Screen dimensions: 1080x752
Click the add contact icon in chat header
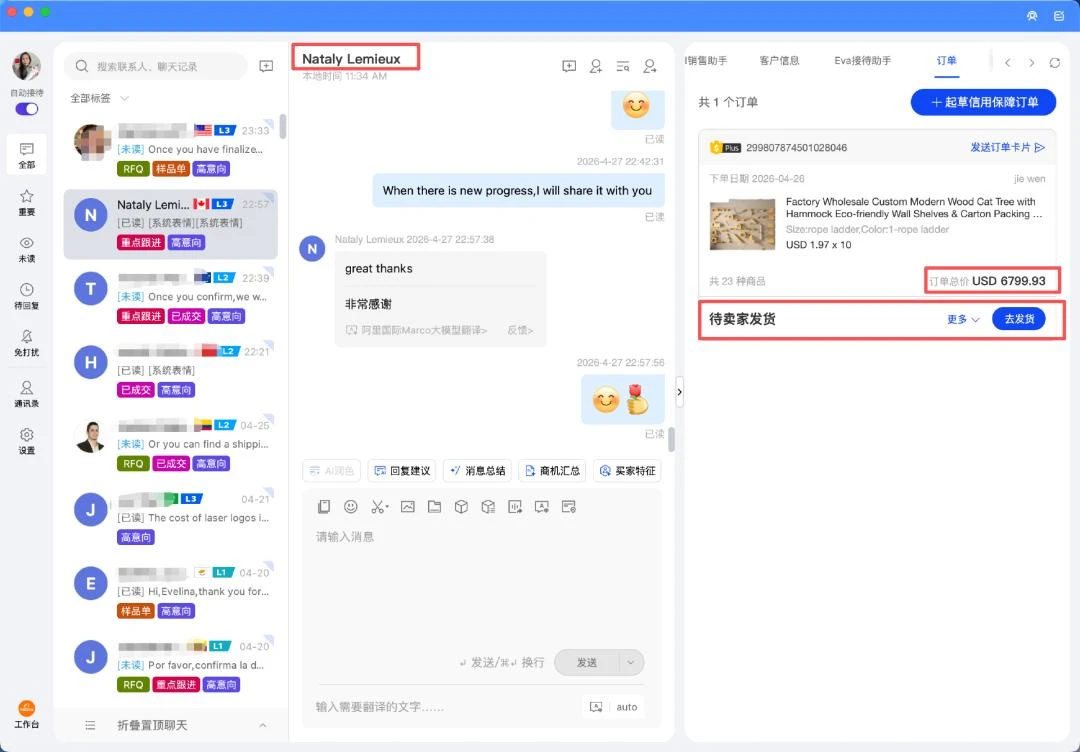pyautogui.click(x=596, y=66)
